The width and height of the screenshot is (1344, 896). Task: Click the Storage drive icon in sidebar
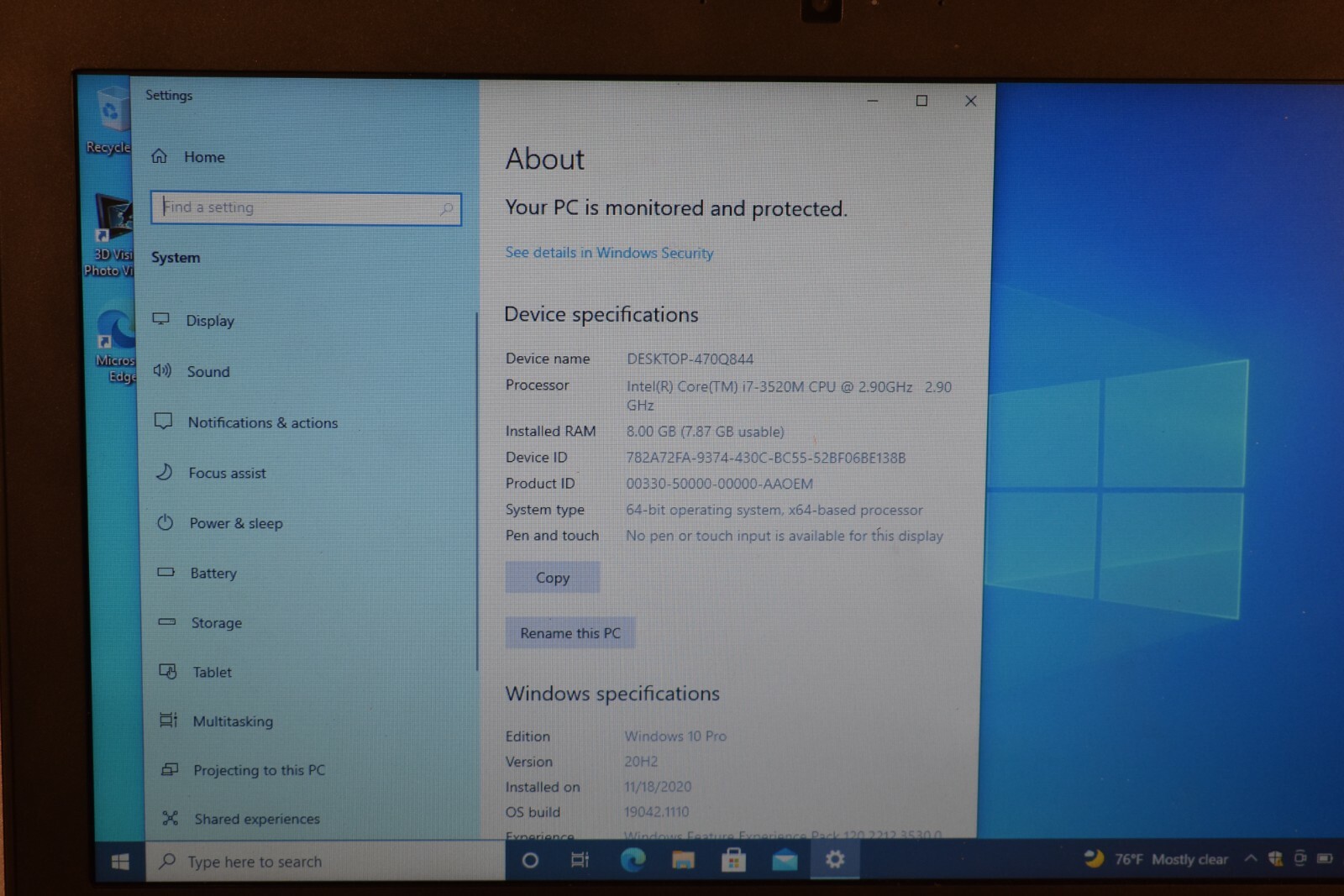coord(167,622)
